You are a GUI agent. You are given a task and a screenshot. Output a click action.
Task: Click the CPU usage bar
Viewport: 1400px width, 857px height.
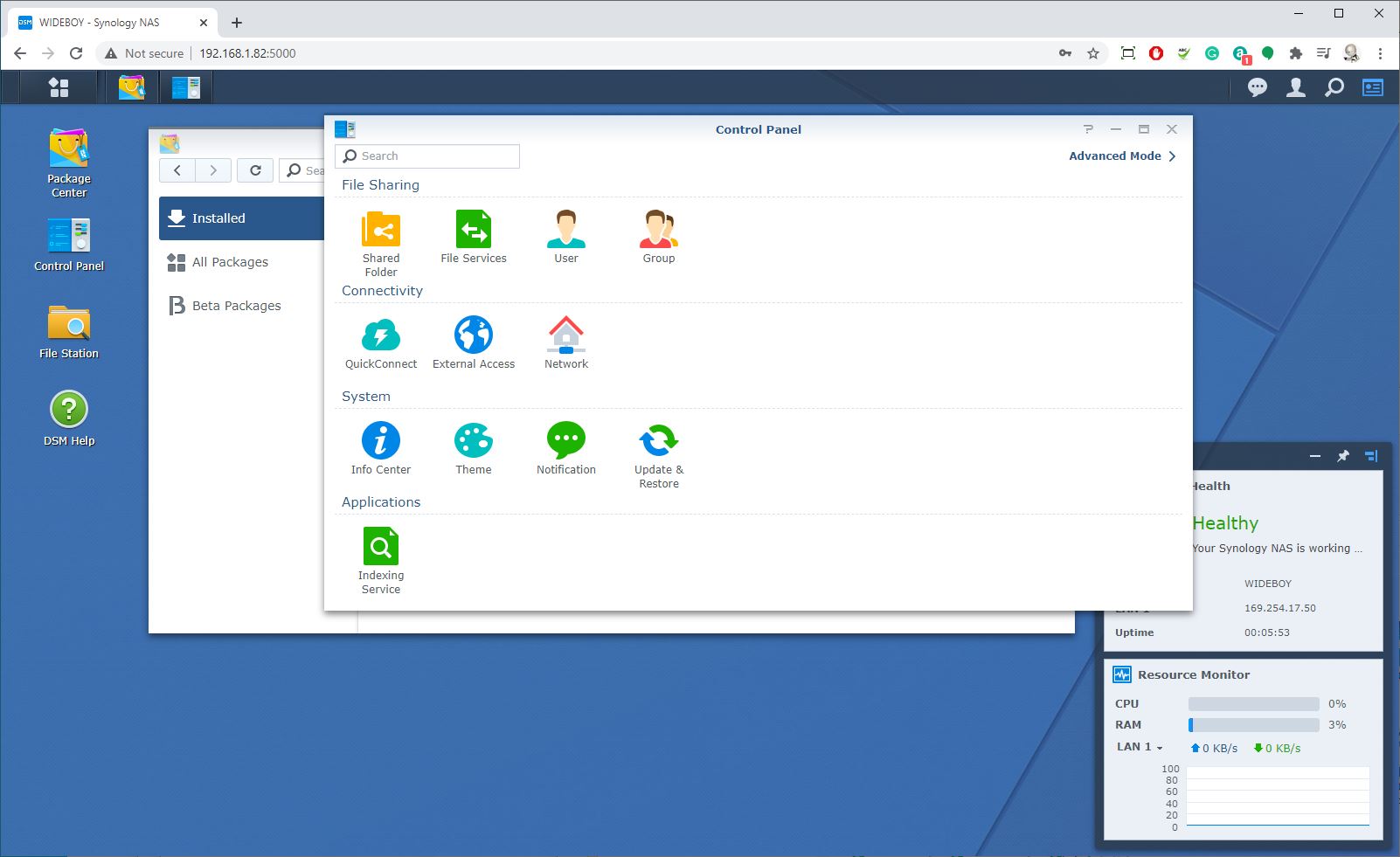point(1254,704)
